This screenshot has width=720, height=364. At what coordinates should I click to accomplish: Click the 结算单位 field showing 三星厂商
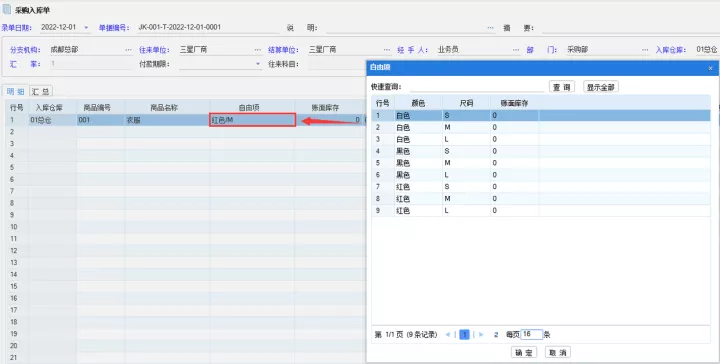tap(345, 50)
